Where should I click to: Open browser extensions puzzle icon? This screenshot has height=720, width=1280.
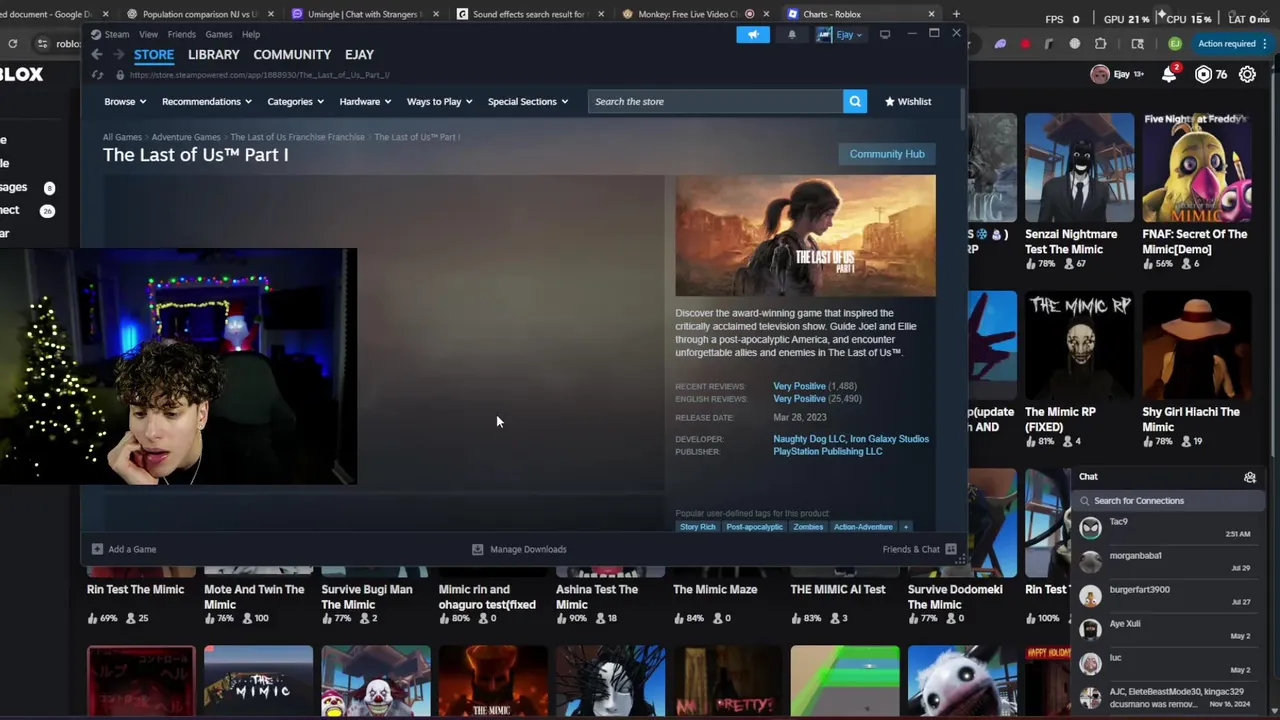click(1101, 44)
